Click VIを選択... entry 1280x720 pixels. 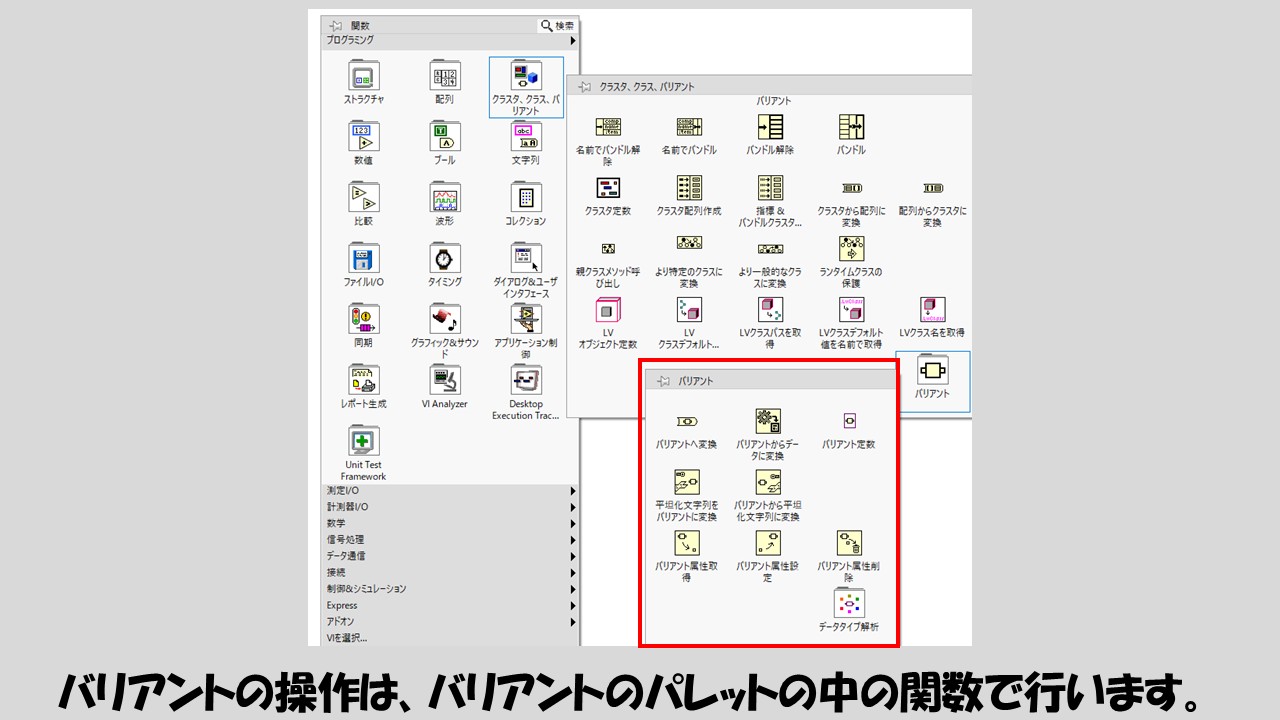tap(347, 638)
